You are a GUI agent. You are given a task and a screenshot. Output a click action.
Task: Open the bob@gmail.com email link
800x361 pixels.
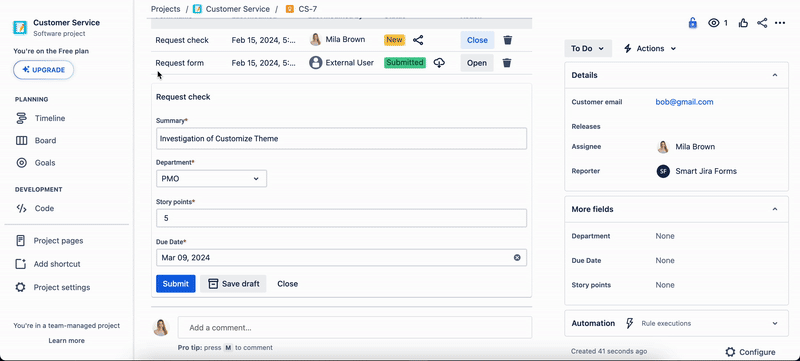[x=684, y=102]
